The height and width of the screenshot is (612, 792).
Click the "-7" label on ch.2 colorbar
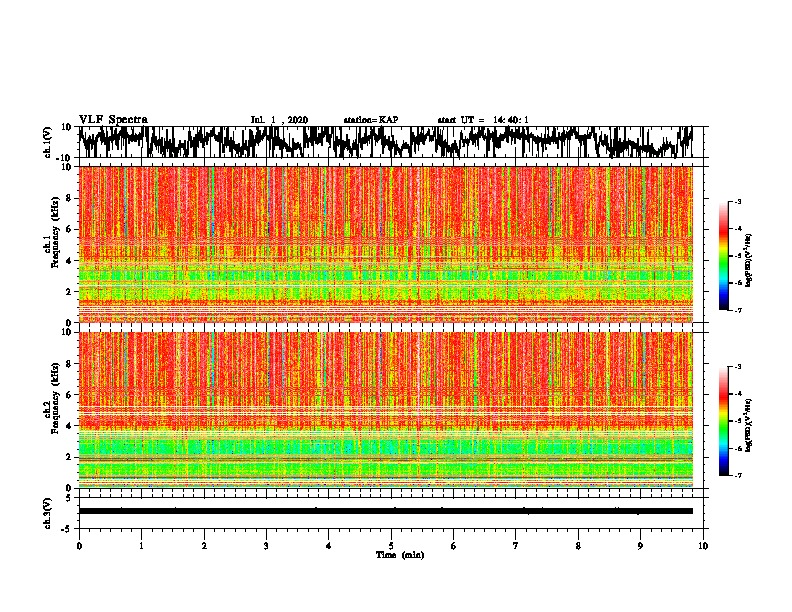pyautogui.click(x=737, y=475)
